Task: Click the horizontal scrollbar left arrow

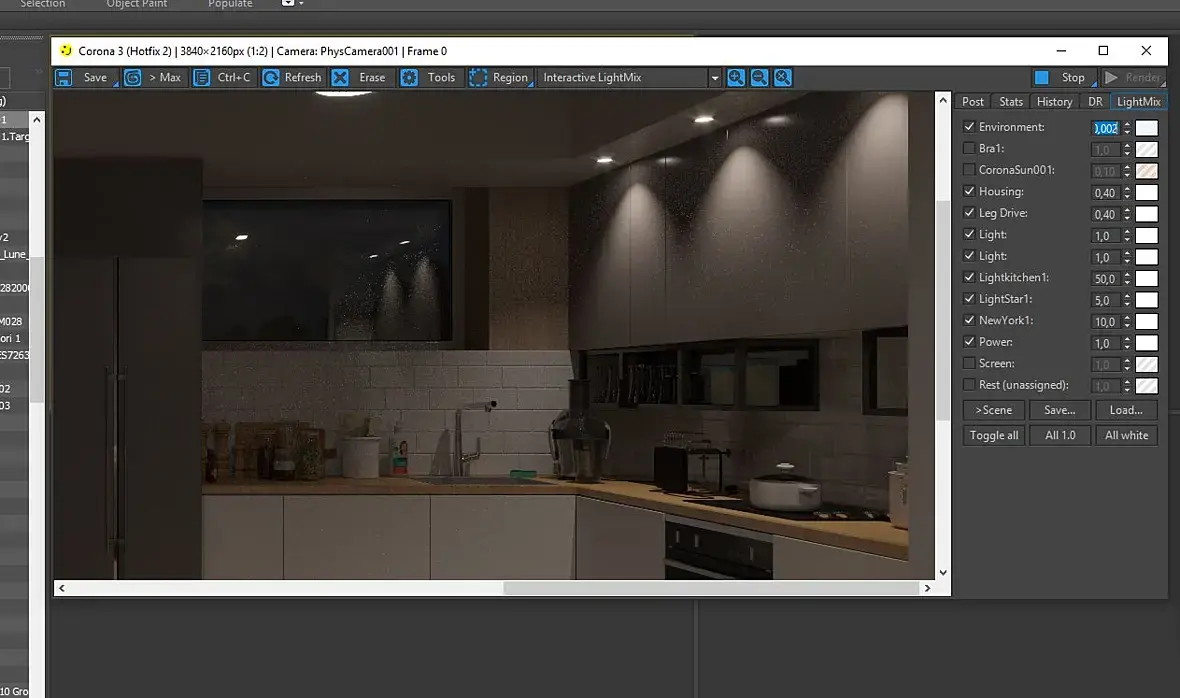Action: (62, 588)
